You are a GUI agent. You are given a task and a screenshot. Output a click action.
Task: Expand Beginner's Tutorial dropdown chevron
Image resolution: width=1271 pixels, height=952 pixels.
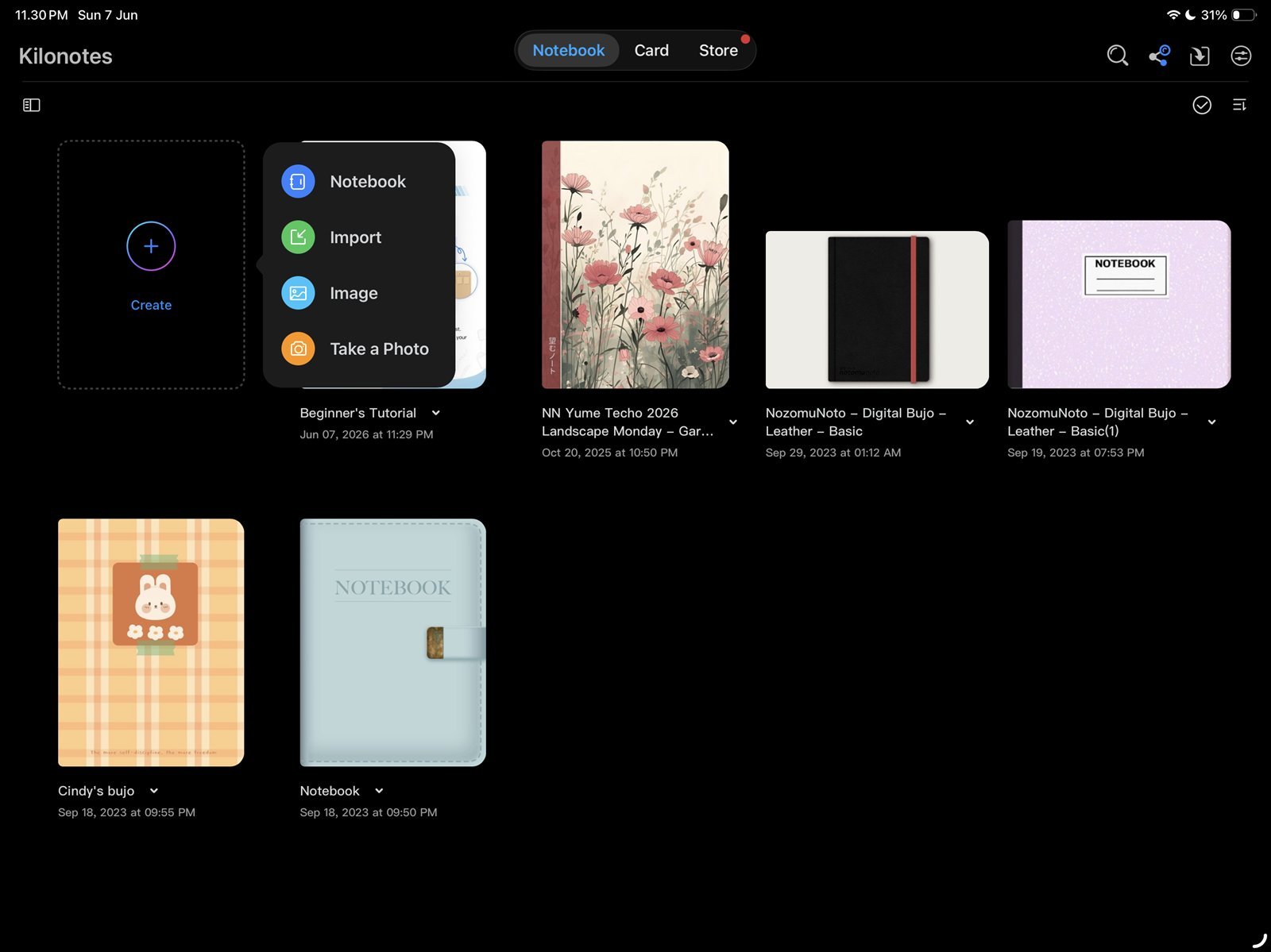435,413
